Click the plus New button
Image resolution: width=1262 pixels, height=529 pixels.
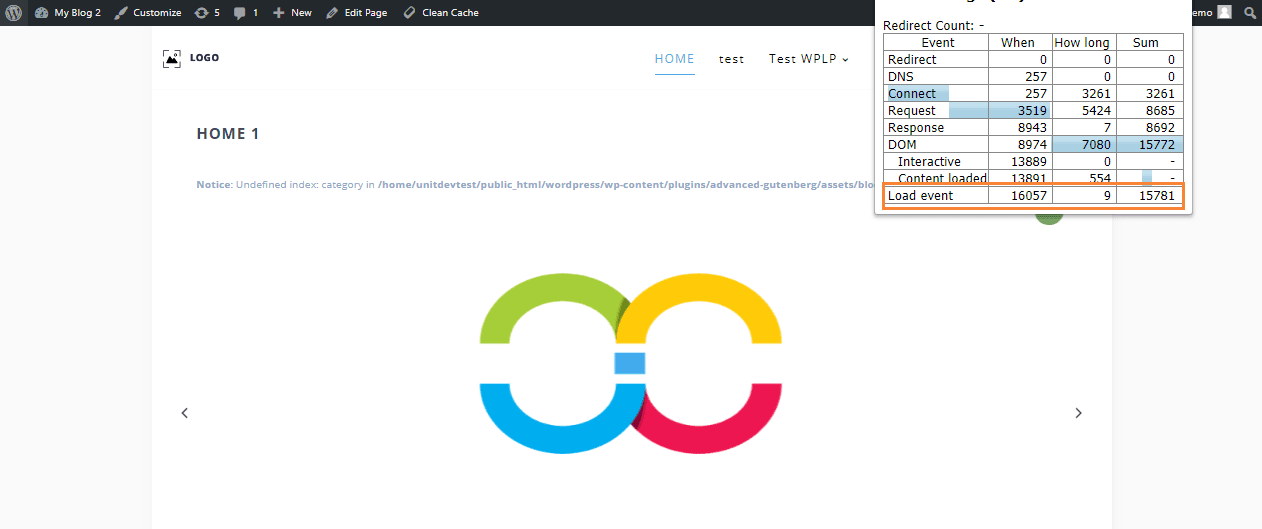pos(292,13)
